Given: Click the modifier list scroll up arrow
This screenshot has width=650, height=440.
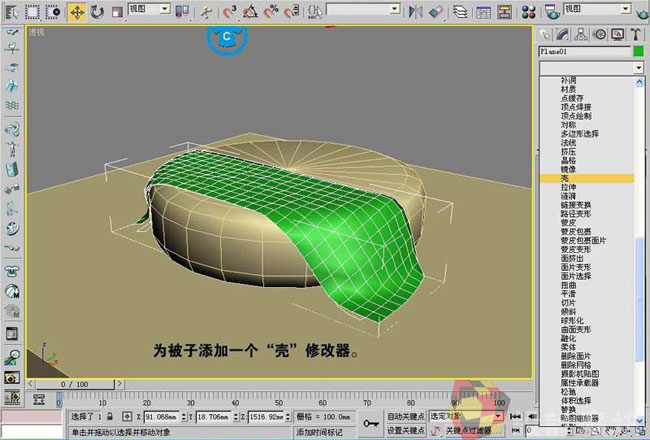Looking at the screenshot, I should [x=639, y=82].
